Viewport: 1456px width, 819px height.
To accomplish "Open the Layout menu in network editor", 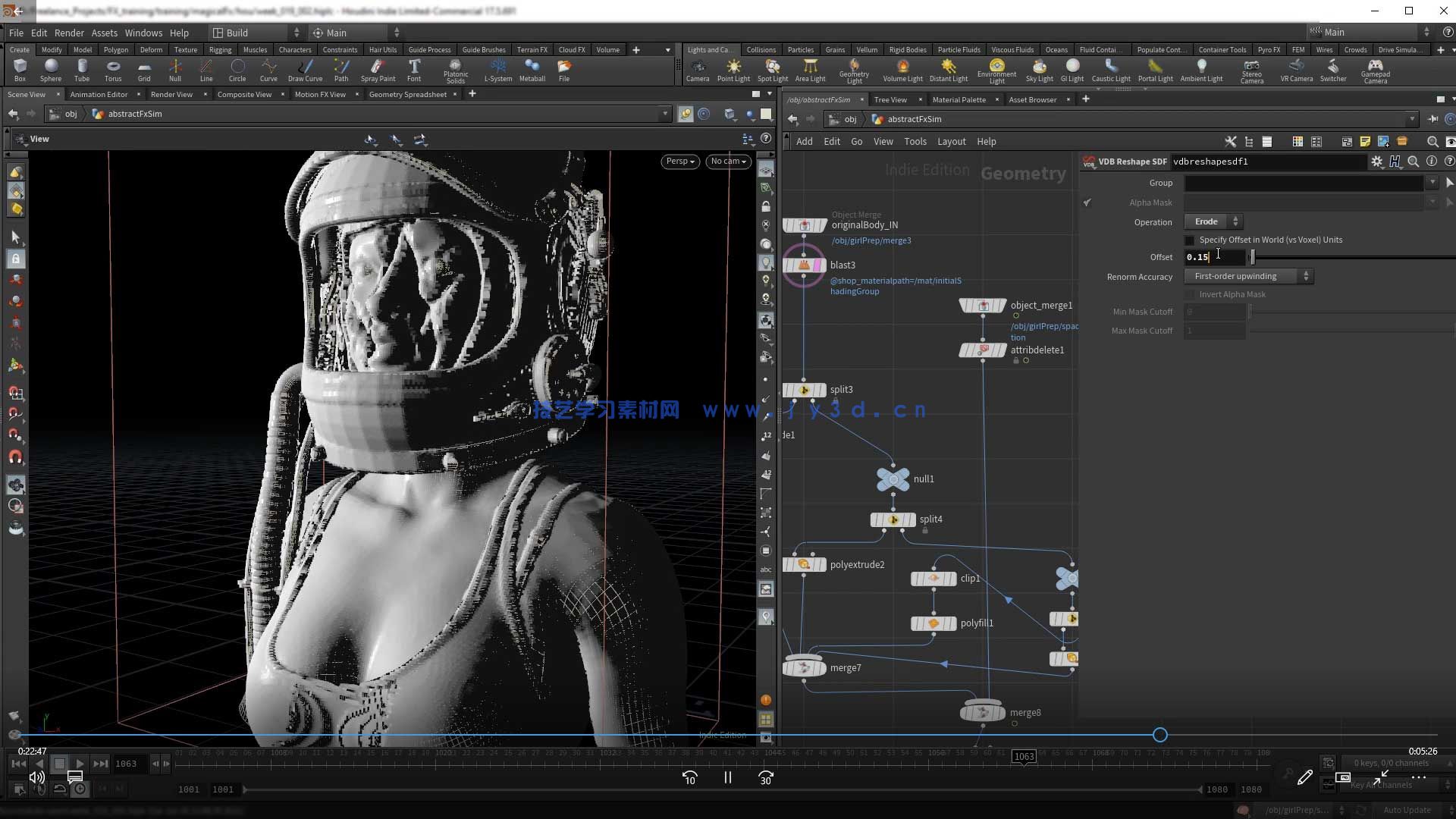I will (x=951, y=142).
